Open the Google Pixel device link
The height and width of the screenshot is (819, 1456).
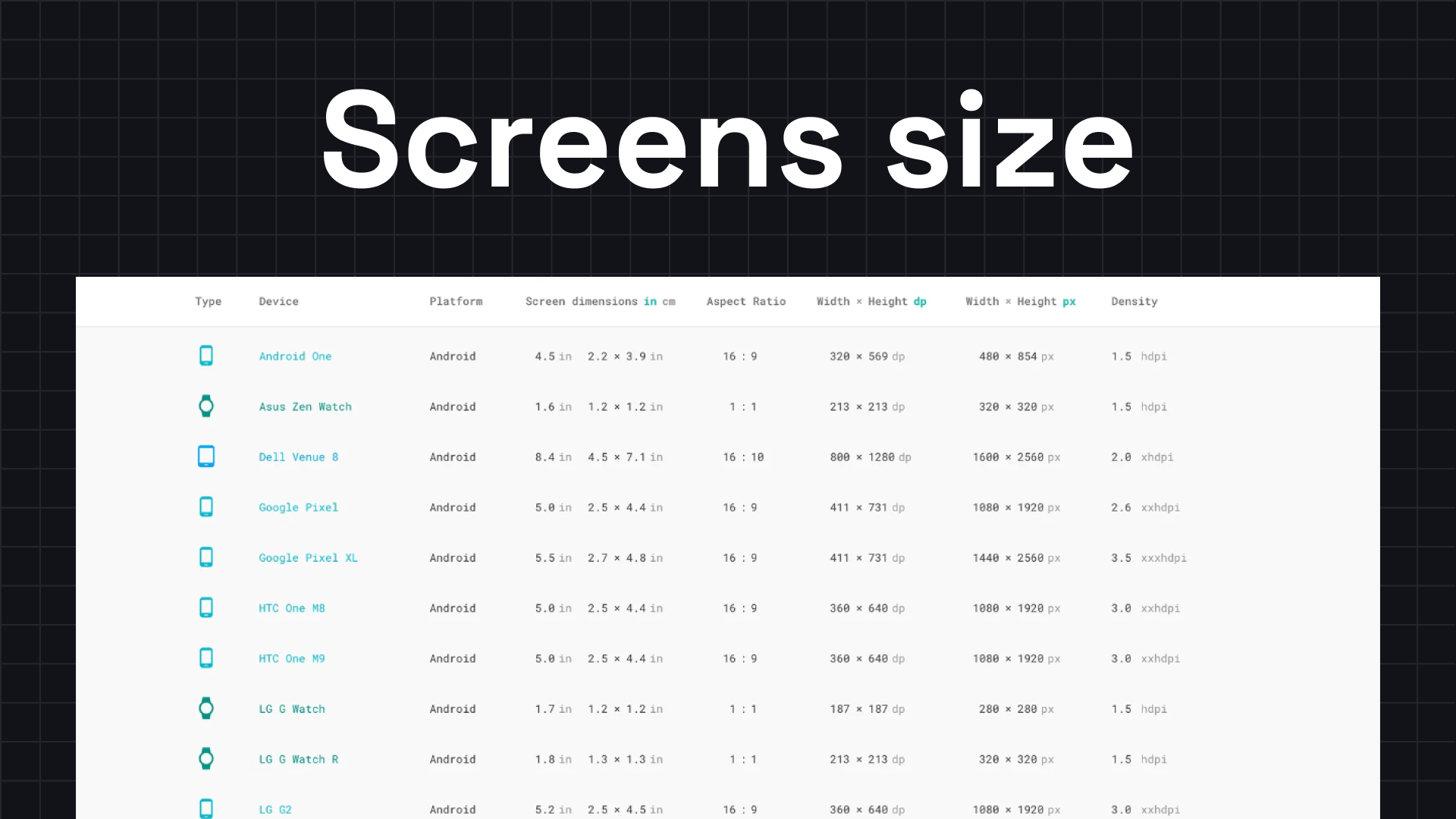[298, 508]
